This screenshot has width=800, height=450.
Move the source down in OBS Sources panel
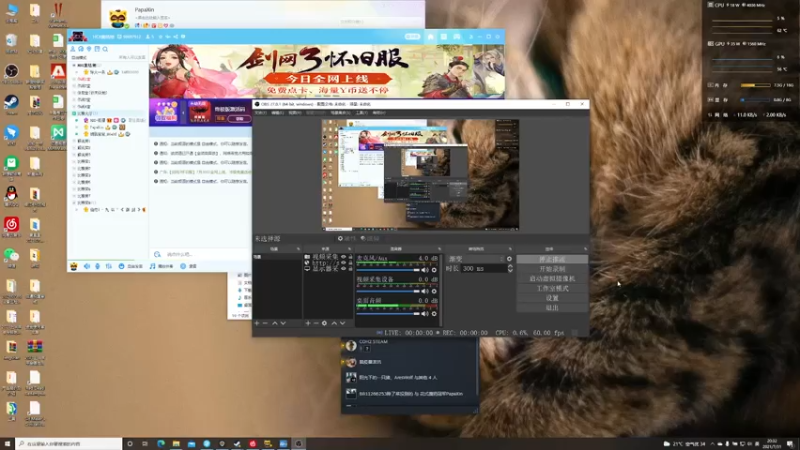(x=342, y=323)
